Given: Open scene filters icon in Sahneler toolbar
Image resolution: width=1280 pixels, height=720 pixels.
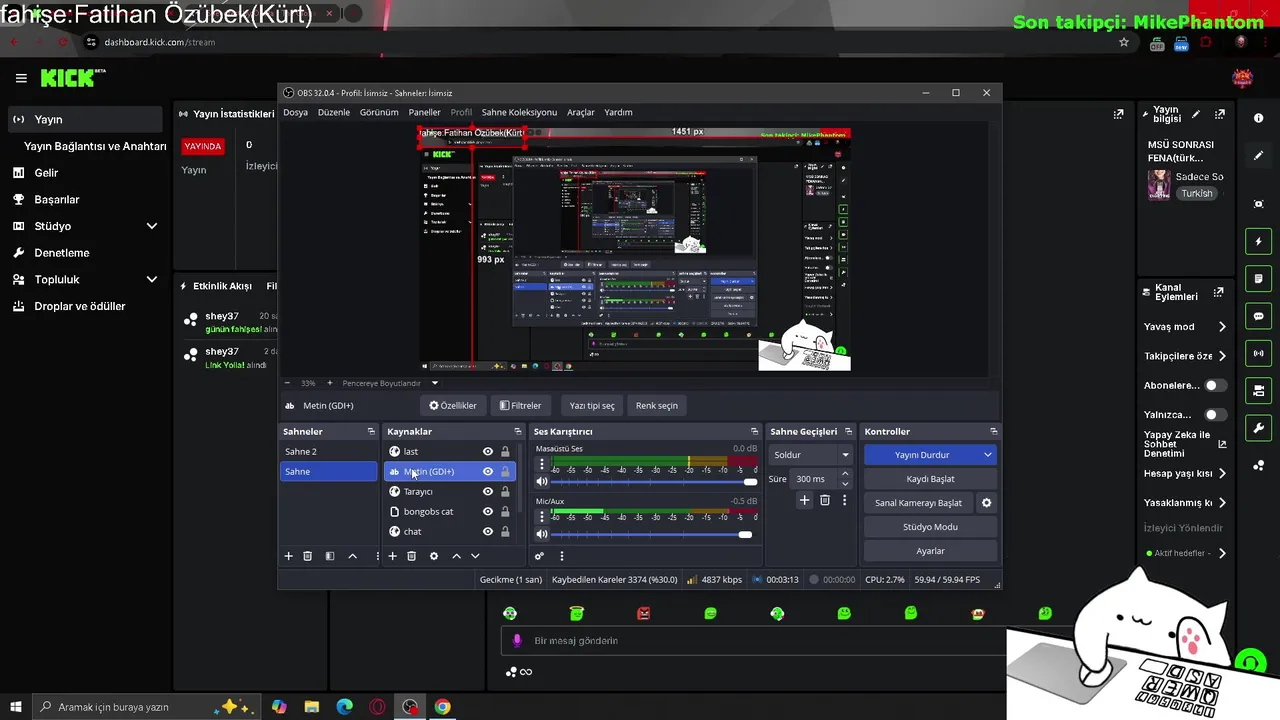Looking at the screenshot, I should (x=330, y=556).
